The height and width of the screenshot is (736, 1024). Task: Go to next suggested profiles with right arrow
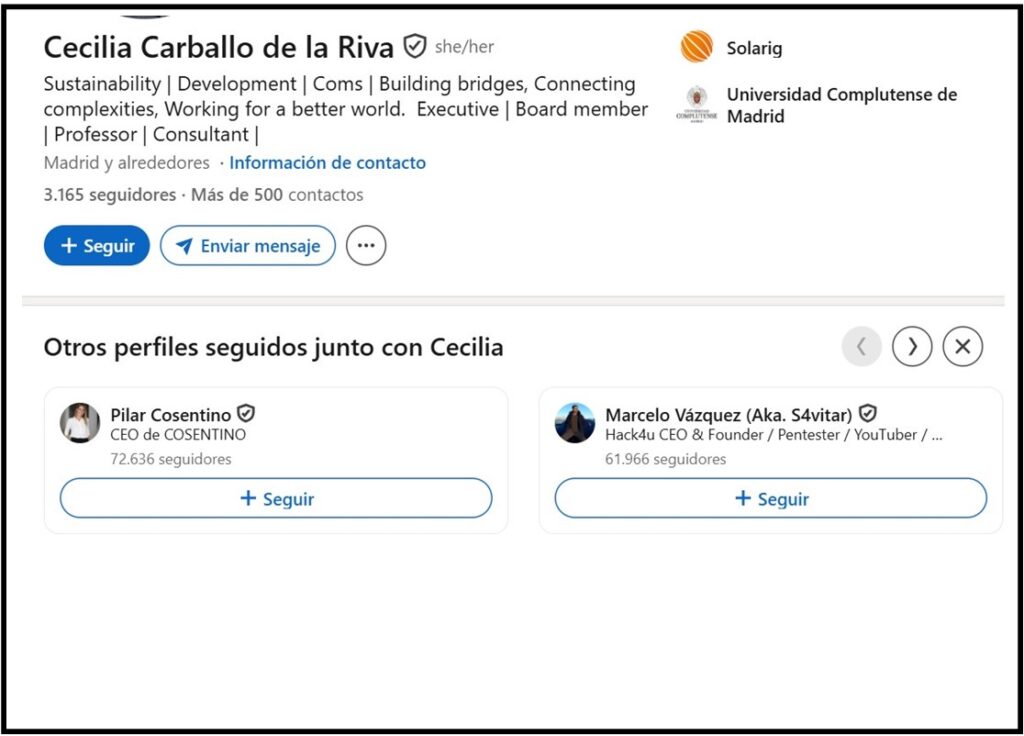(912, 347)
